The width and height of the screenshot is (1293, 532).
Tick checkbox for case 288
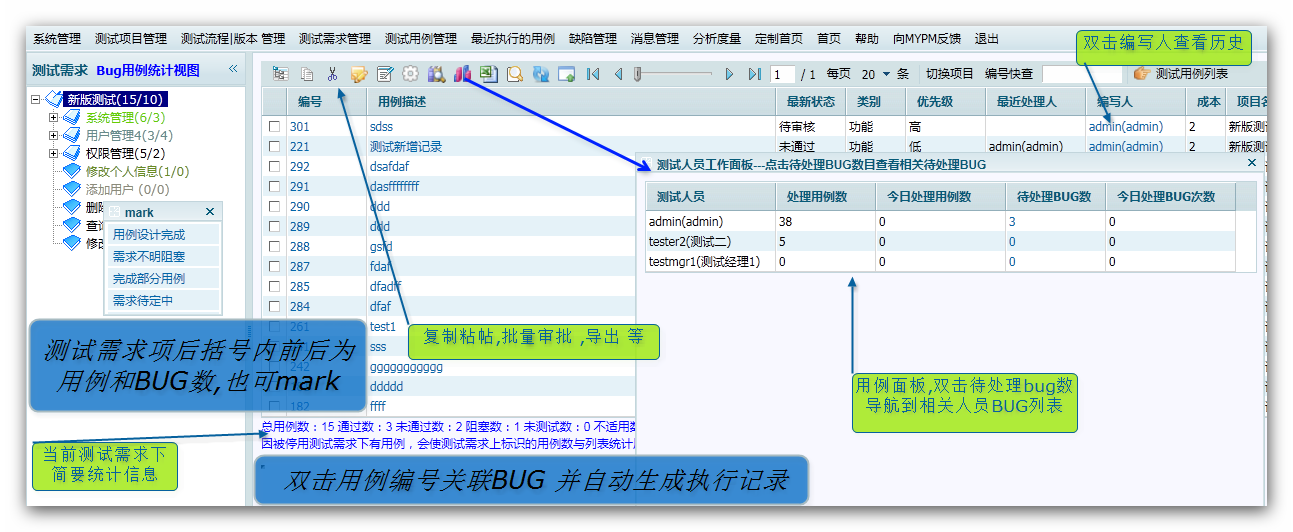click(x=274, y=247)
